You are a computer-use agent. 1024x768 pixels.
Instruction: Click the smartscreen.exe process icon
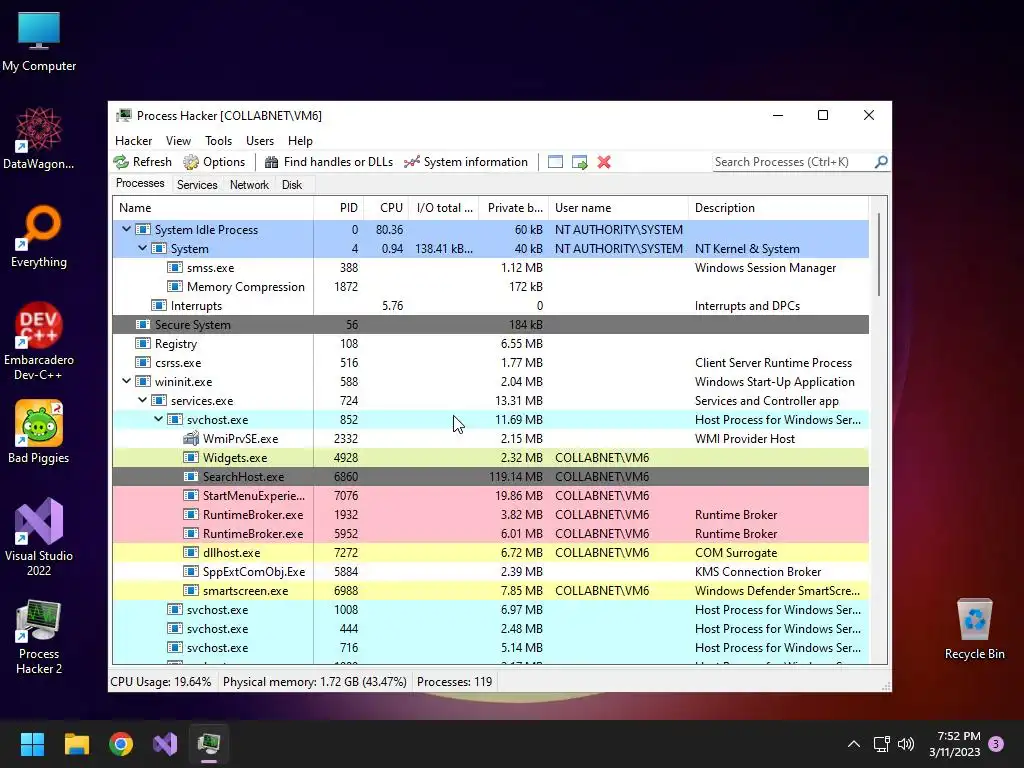pos(191,590)
